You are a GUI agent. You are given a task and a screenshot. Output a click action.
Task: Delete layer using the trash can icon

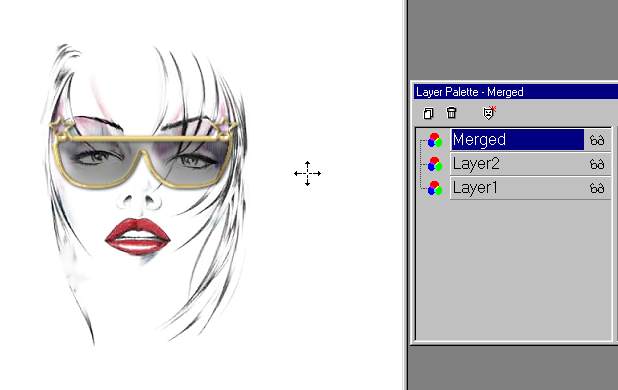(452, 113)
